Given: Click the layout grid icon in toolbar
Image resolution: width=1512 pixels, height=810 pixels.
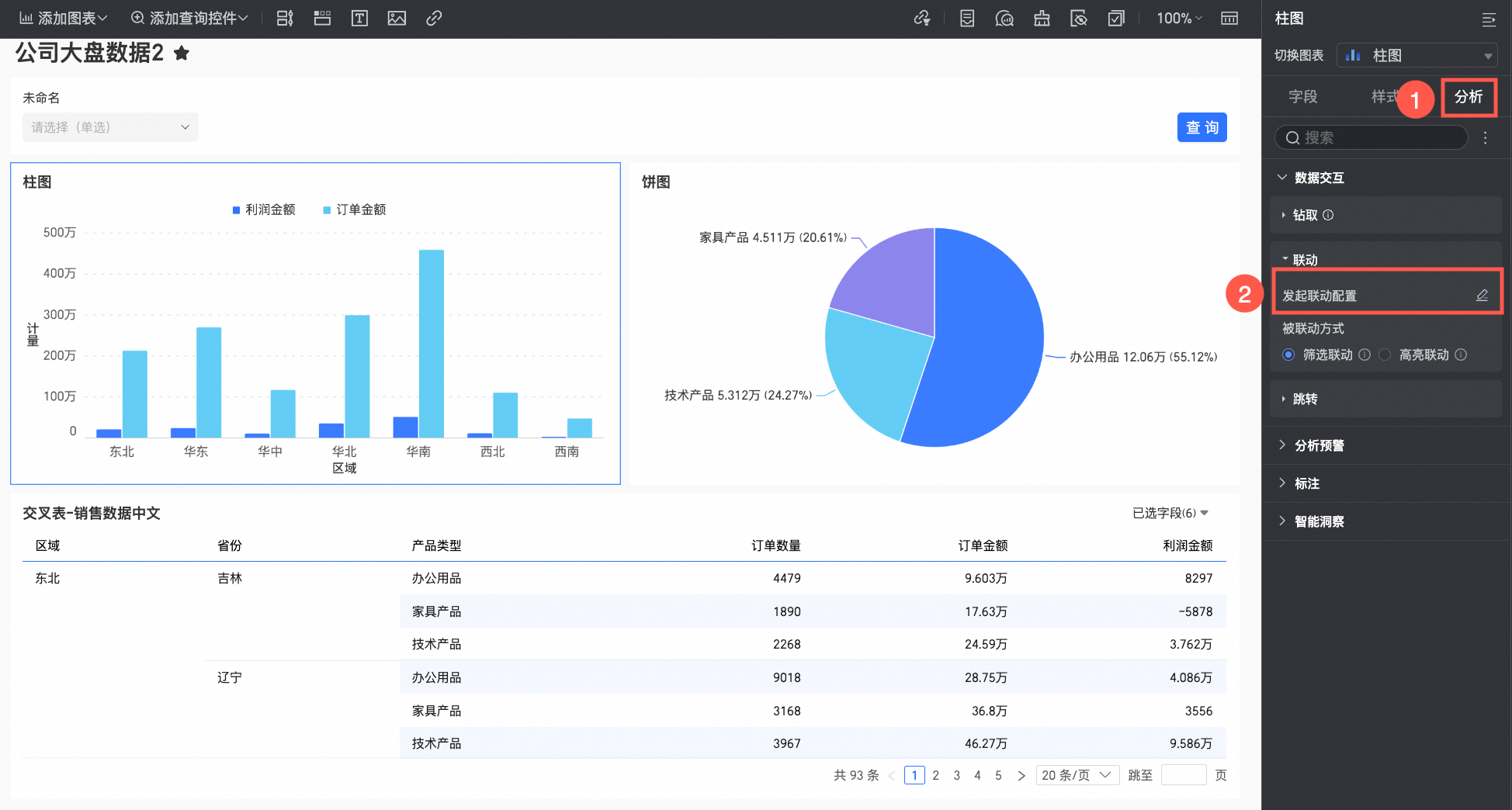Looking at the screenshot, I should pos(1229,18).
